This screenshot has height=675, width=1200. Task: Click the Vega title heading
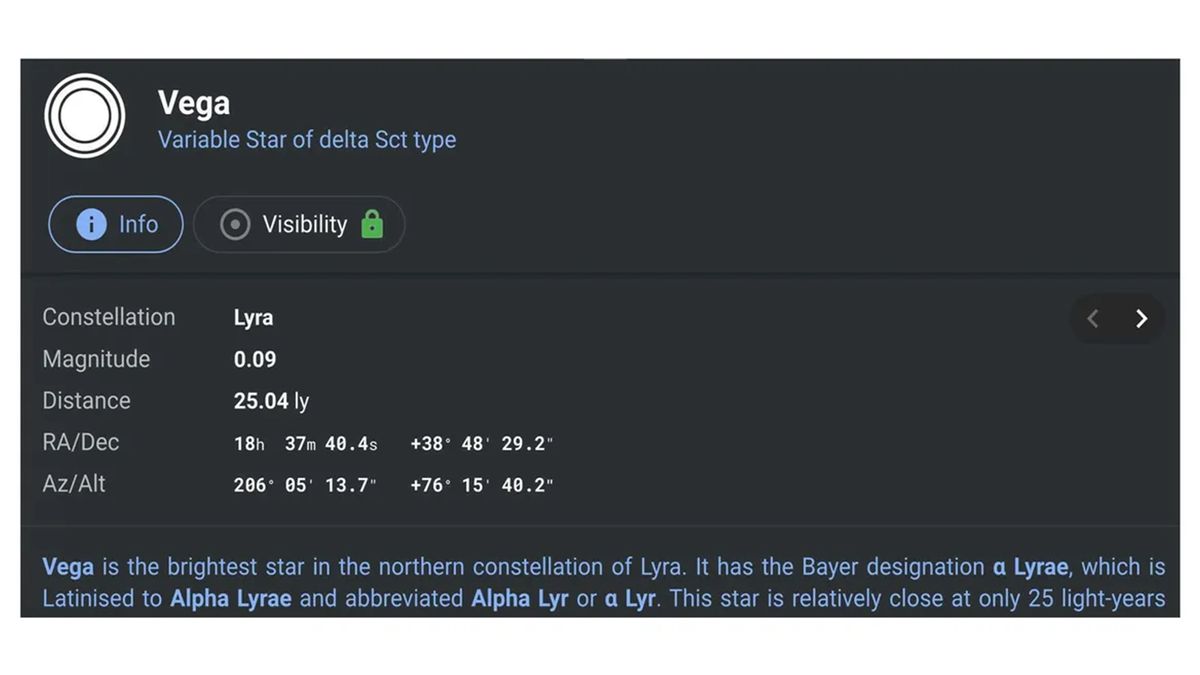click(194, 102)
